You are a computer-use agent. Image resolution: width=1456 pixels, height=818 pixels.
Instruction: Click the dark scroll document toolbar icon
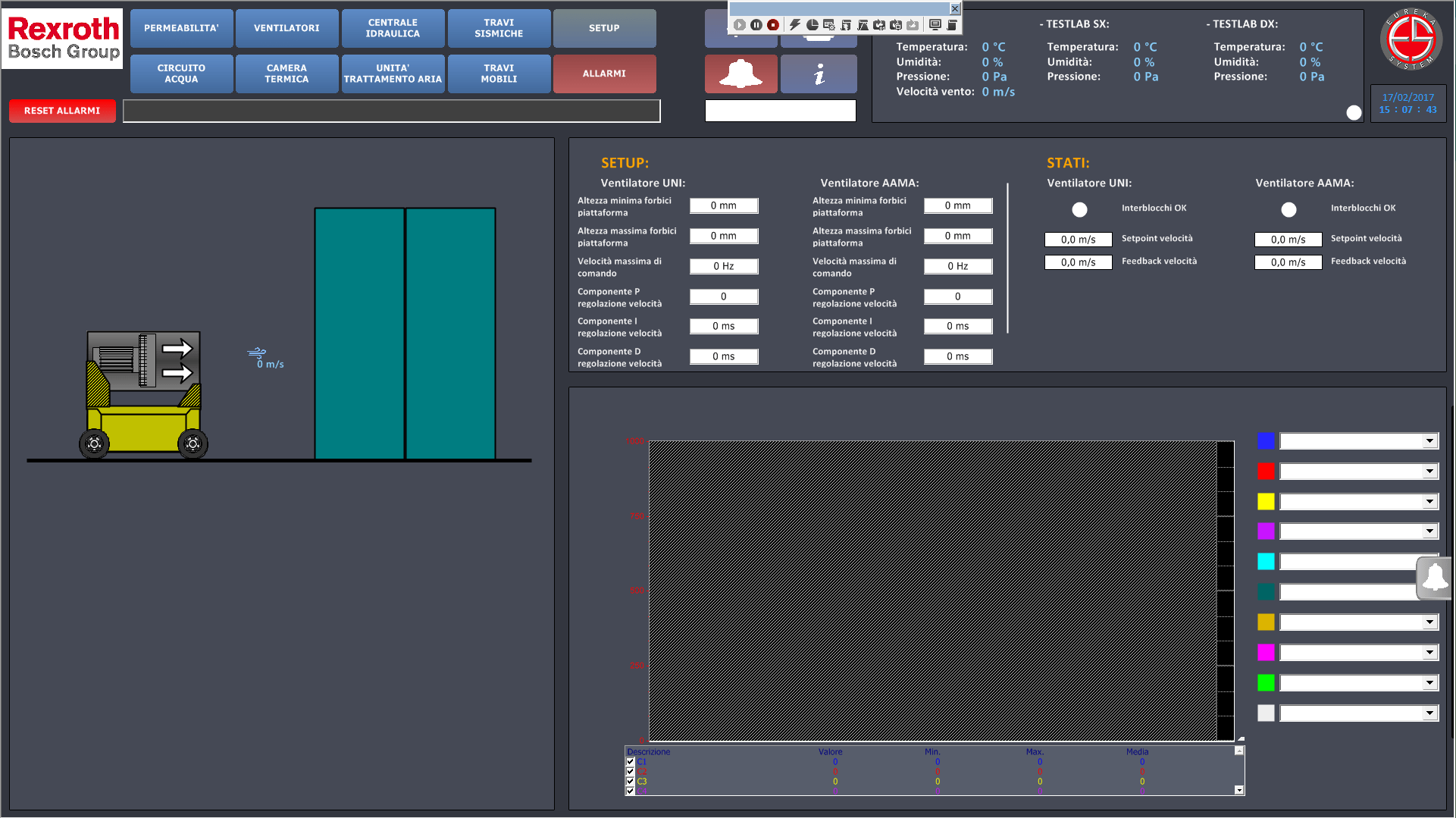click(952, 25)
